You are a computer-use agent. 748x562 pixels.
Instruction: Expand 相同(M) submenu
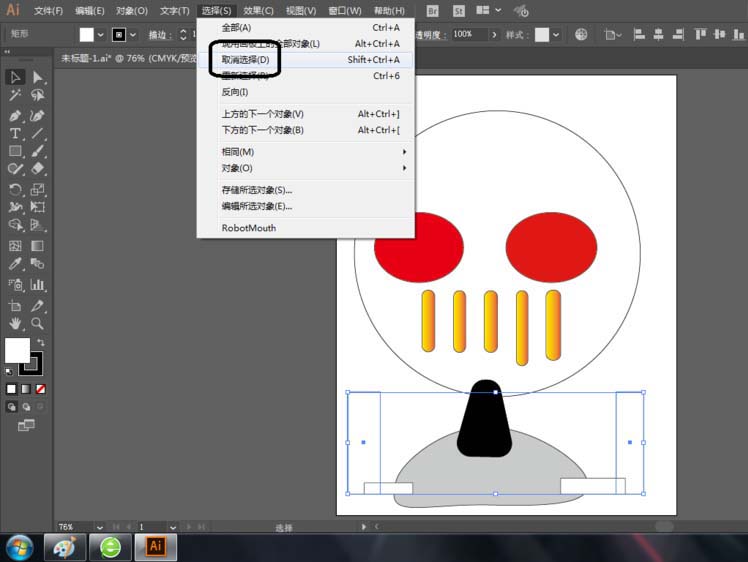coord(306,152)
